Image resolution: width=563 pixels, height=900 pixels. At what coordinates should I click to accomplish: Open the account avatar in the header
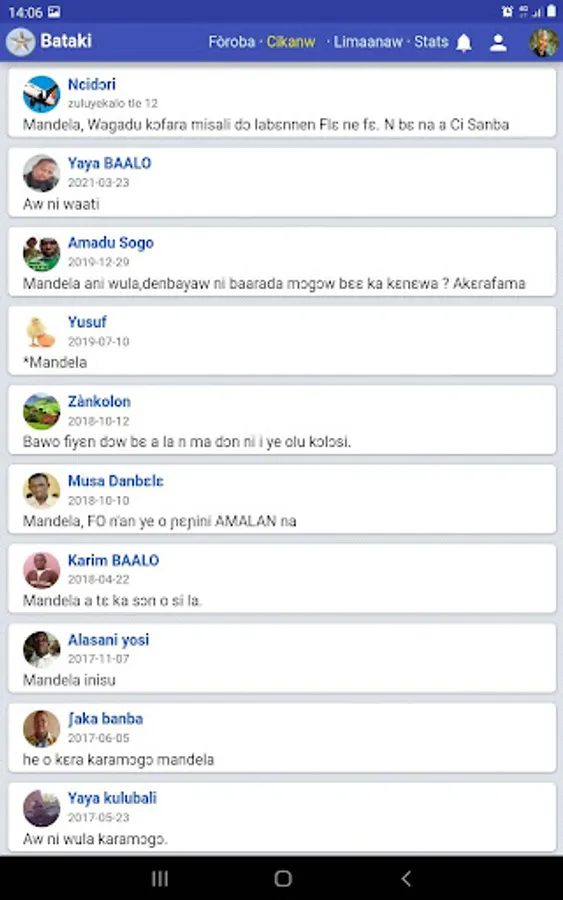pos(543,42)
